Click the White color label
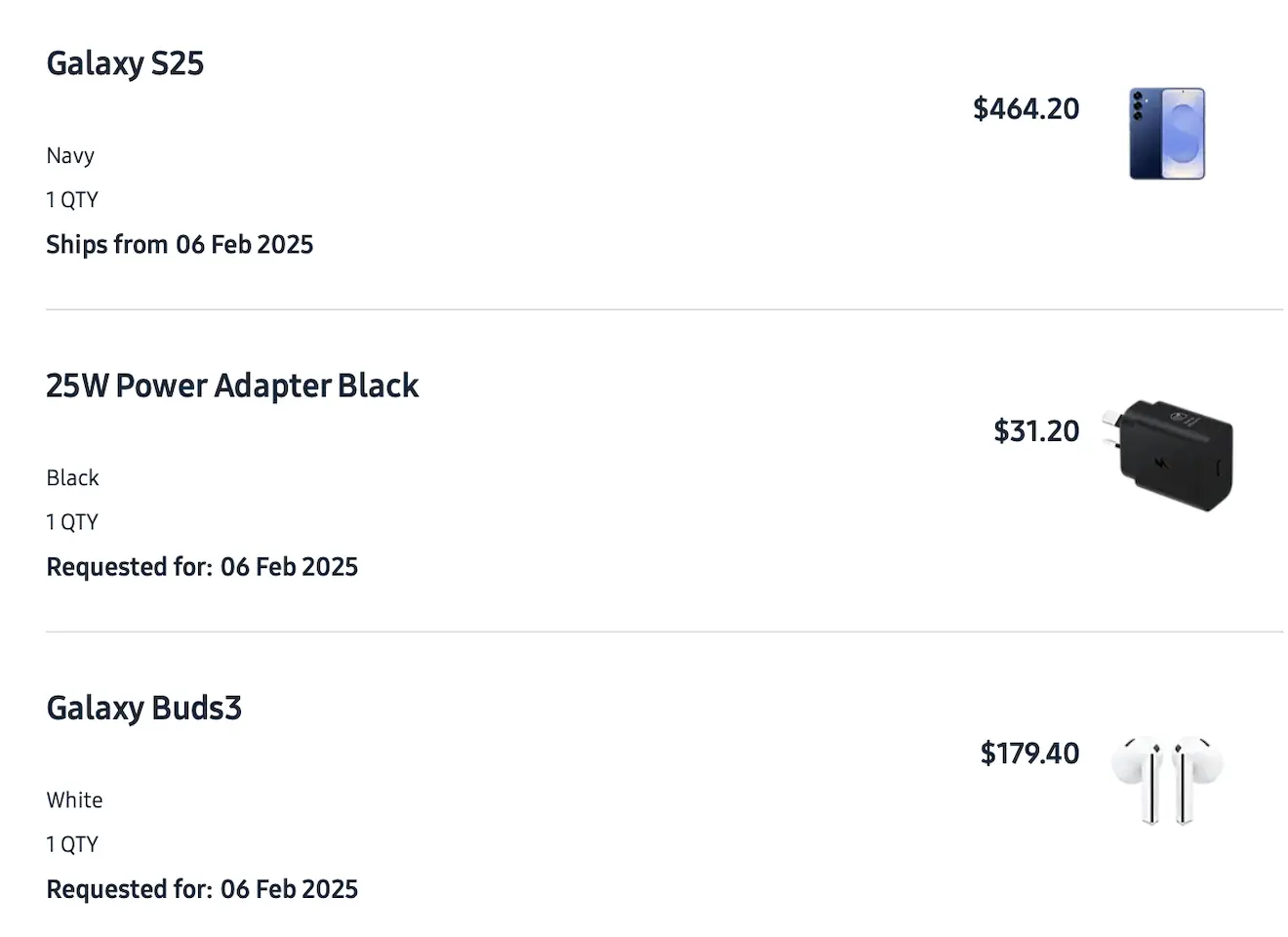Image resolution: width=1288 pixels, height=937 pixels. (74, 799)
